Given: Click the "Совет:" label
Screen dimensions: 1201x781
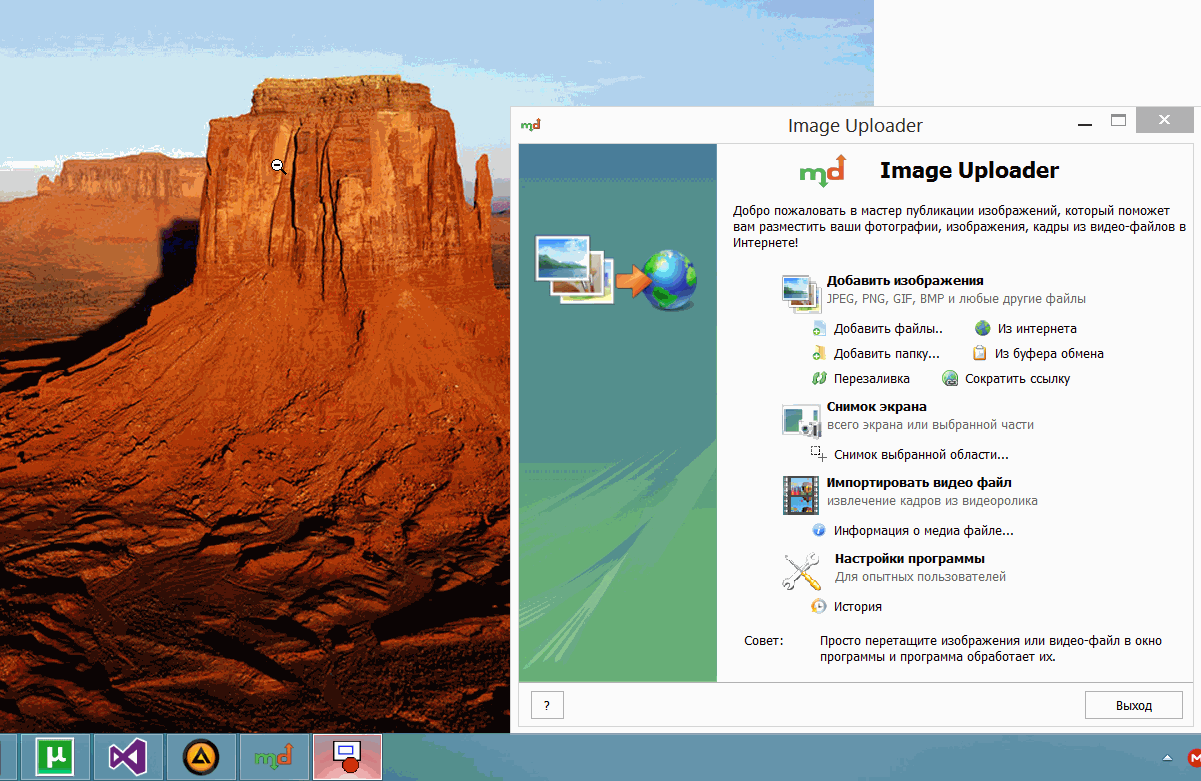Looking at the screenshot, I should tap(764, 641).
